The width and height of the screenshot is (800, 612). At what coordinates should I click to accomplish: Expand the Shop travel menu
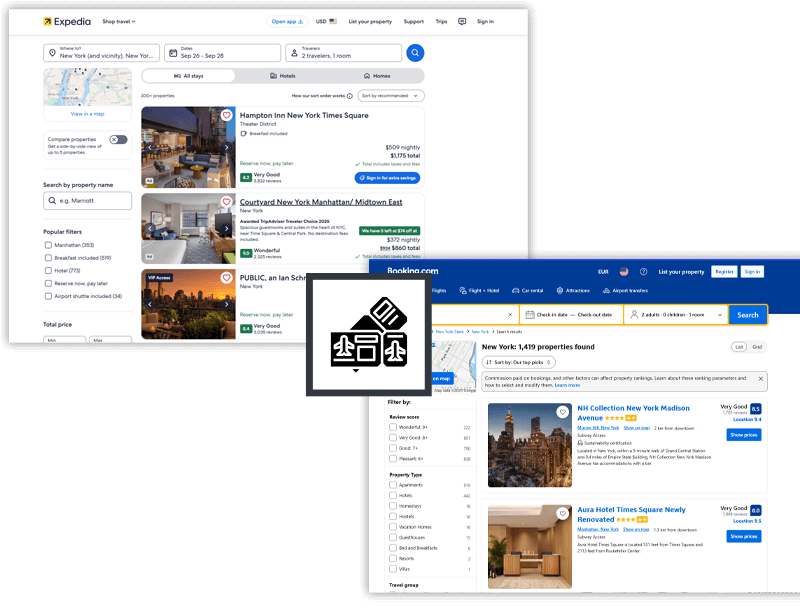[x=117, y=20]
